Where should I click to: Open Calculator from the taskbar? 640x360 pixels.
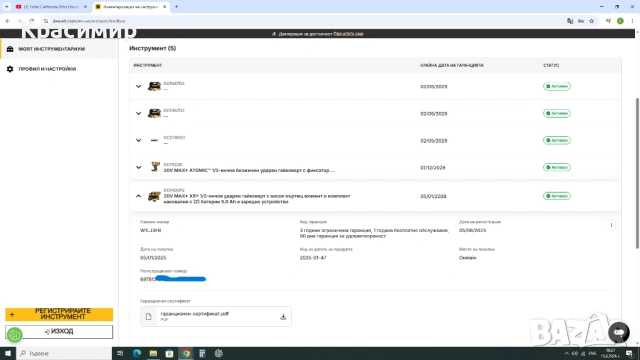point(202,353)
